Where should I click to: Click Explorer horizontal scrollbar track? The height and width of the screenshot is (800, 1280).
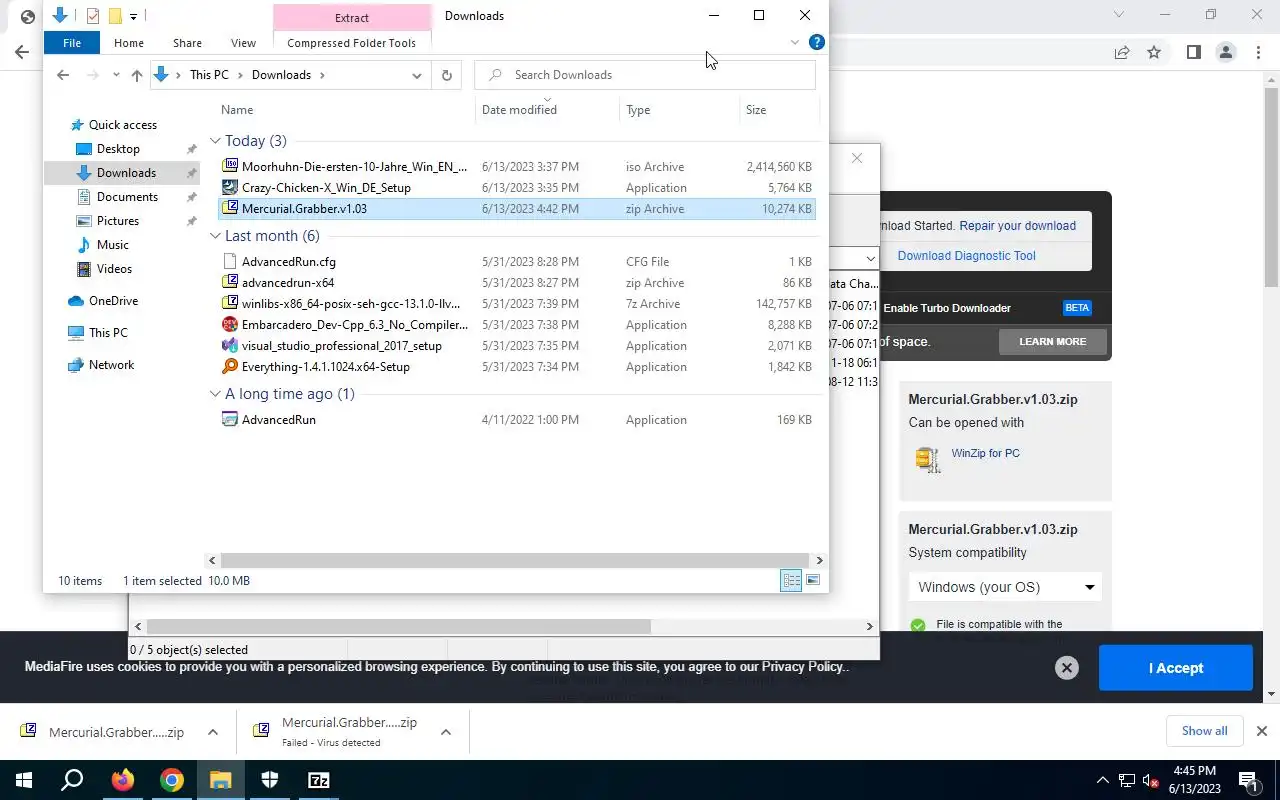[x=515, y=560]
